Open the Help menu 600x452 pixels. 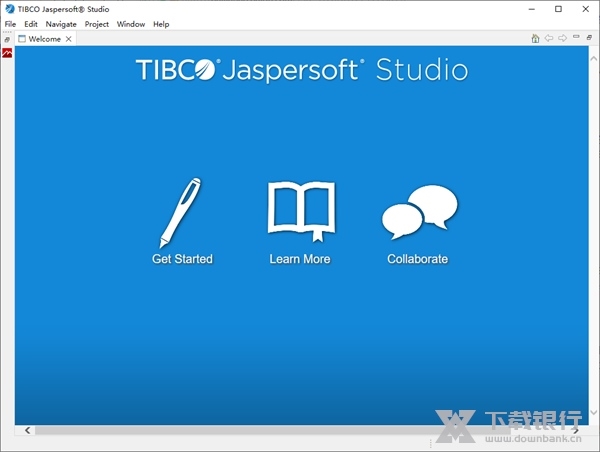click(x=161, y=24)
